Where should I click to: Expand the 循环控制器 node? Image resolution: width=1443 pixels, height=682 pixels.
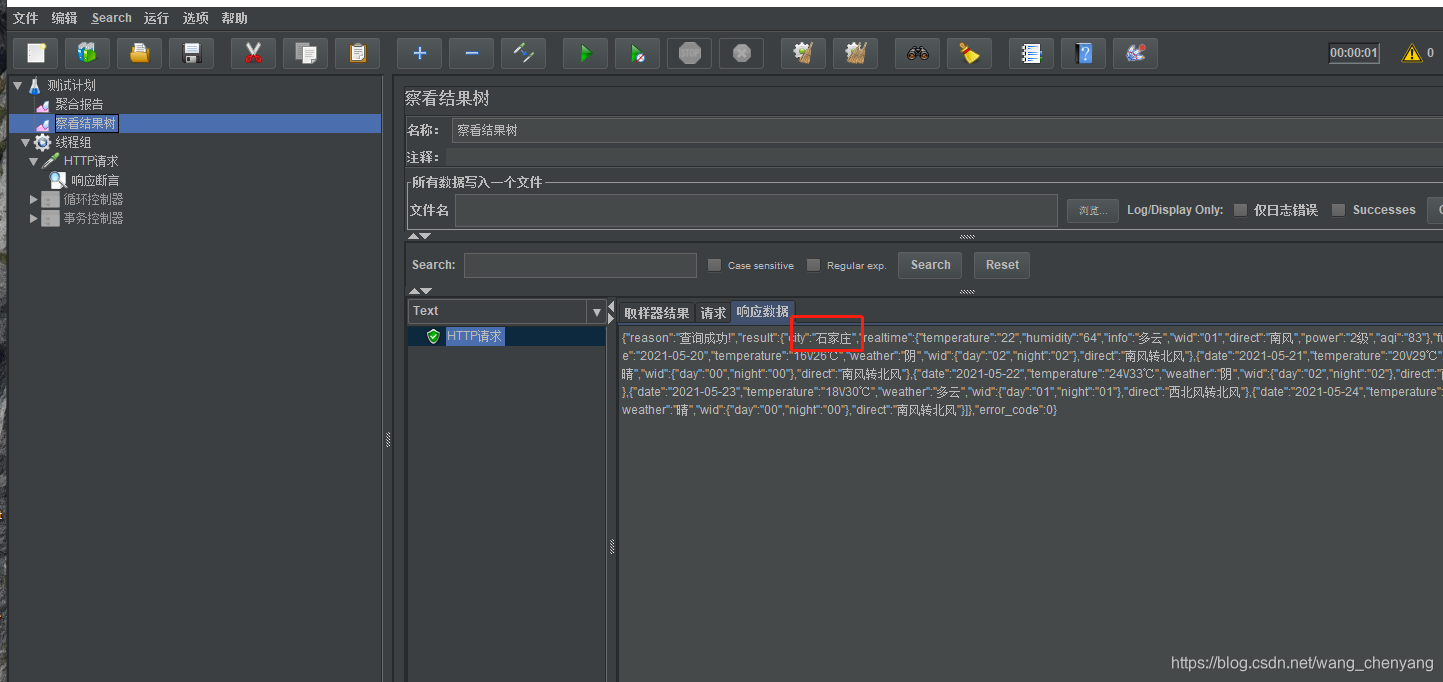tap(34, 199)
